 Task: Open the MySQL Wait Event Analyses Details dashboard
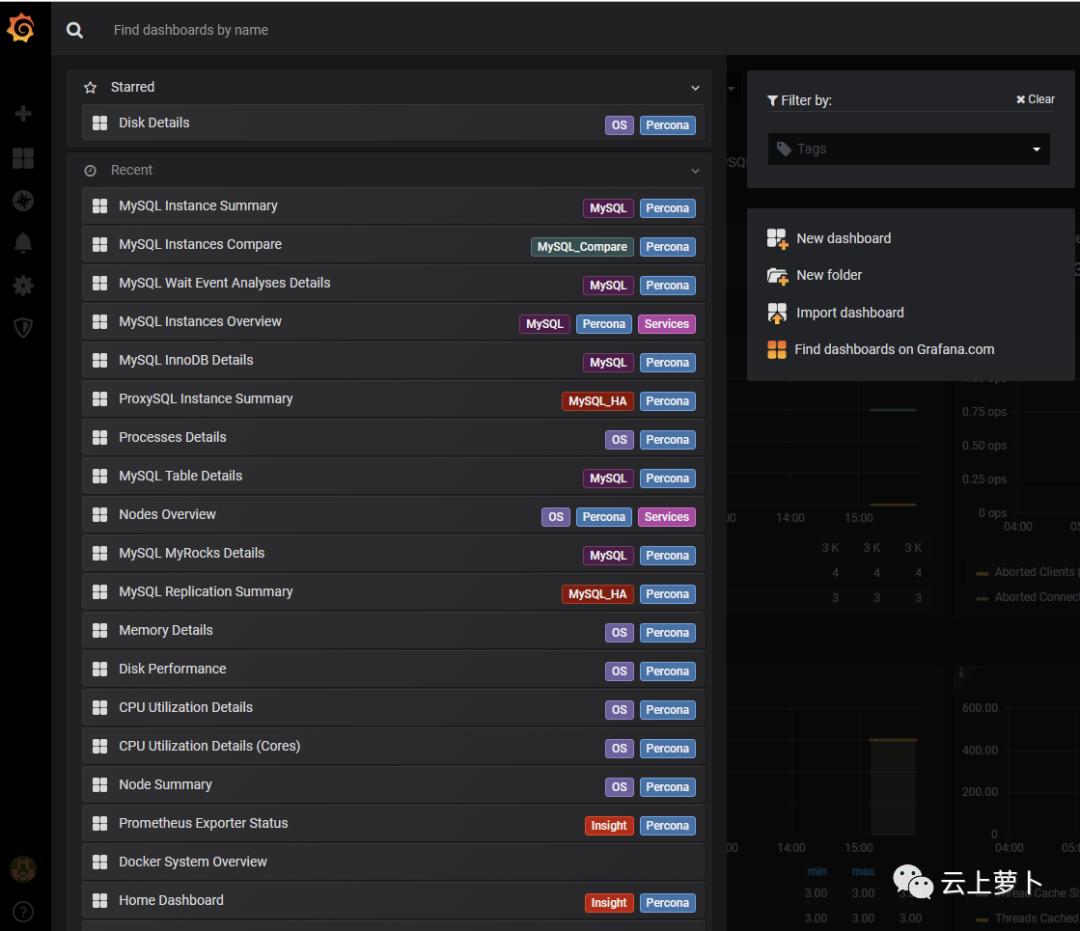pos(393,283)
